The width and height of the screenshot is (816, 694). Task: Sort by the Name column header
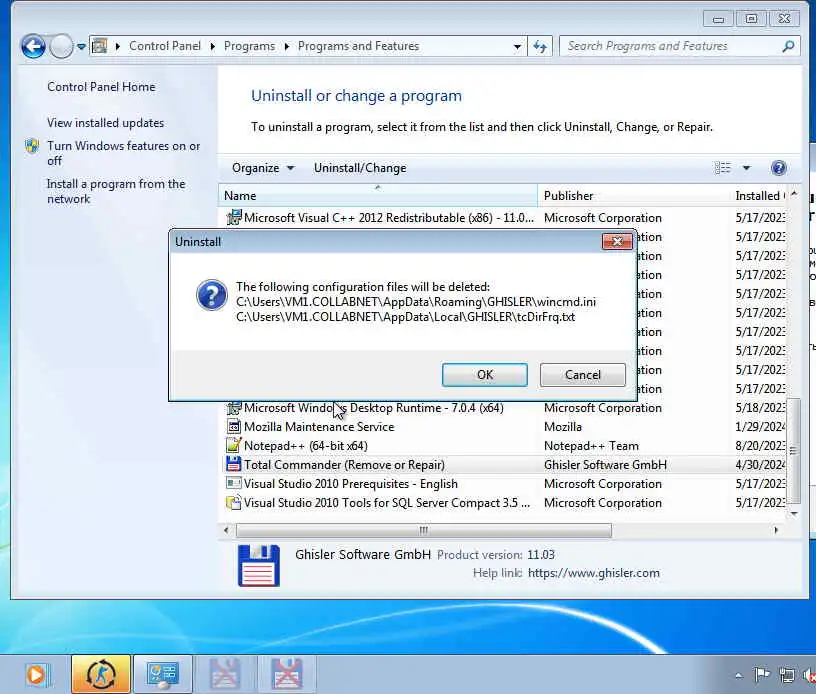click(x=378, y=196)
